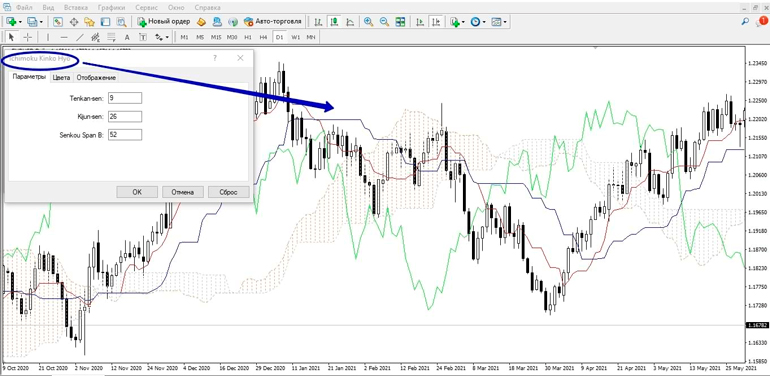Viewport: 770px width, 376px height.
Task: Open the Вставка menu
Action: tap(76, 7)
